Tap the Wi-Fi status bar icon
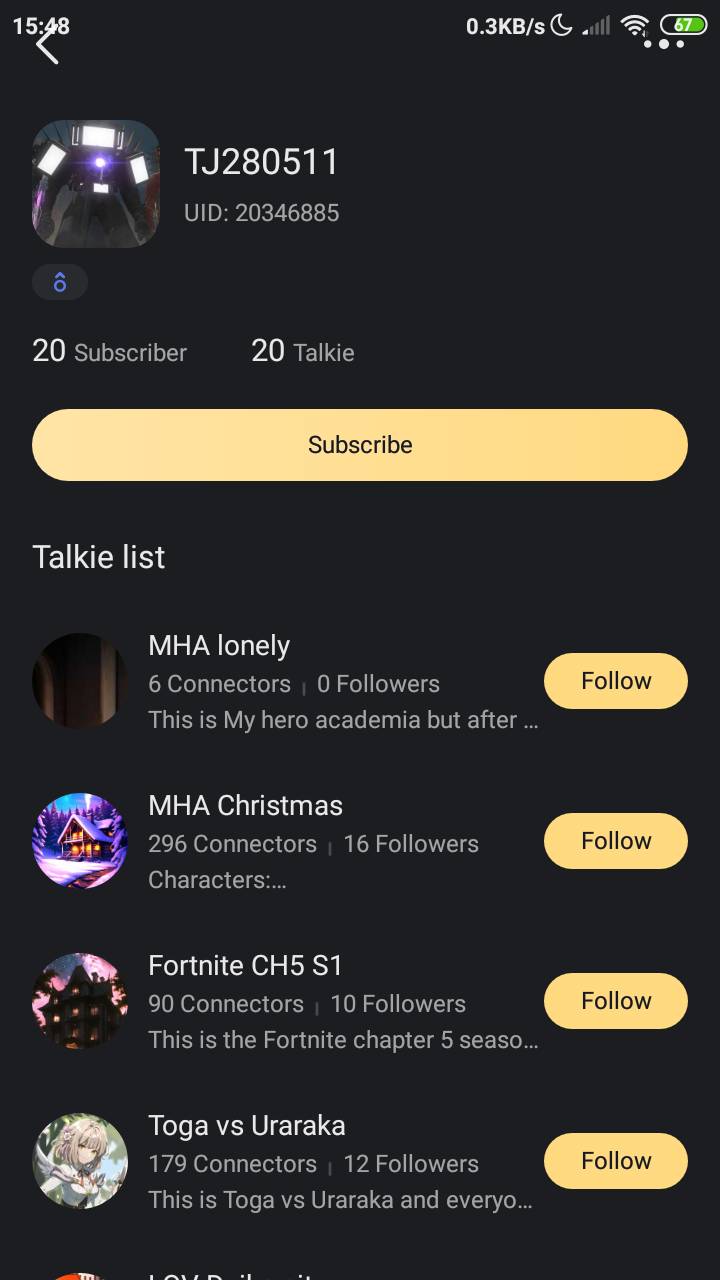Image resolution: width=720 pixels, height=1280 pixels. click(634, 26)
